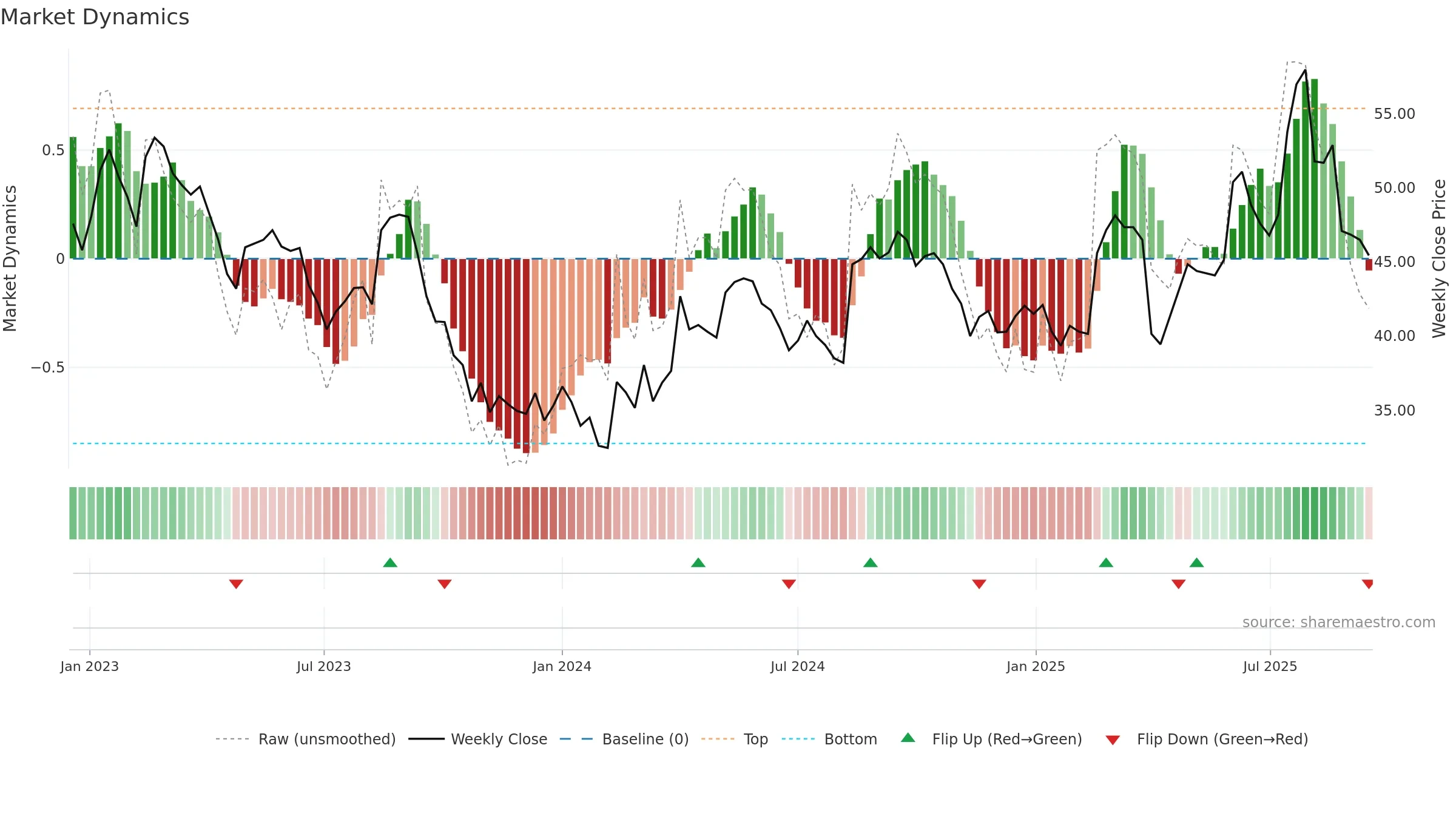Click the Jul 2023 x-axis tick label

tap(324, 666)
